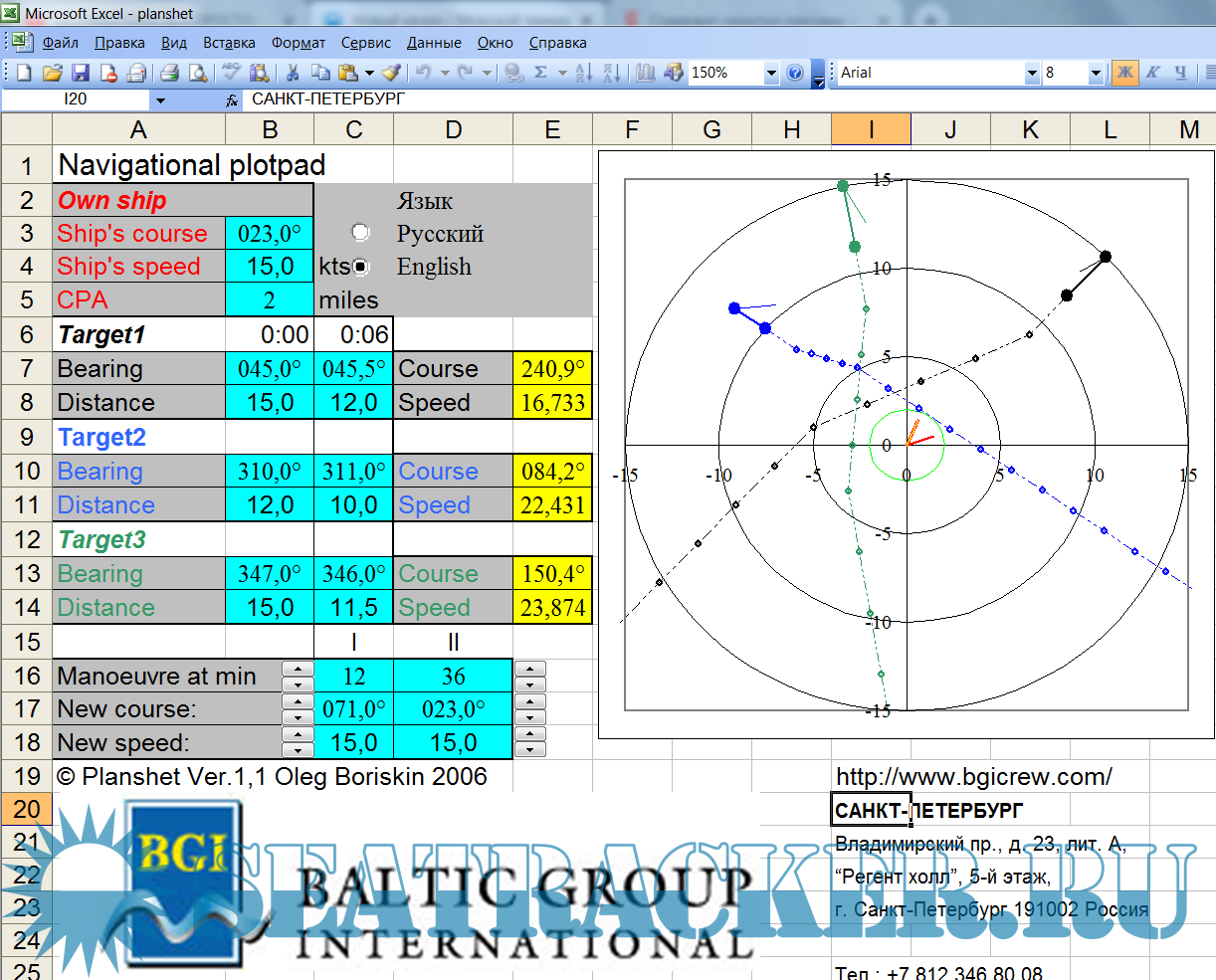
Task: Select the English language radio button
Action: 360,267
